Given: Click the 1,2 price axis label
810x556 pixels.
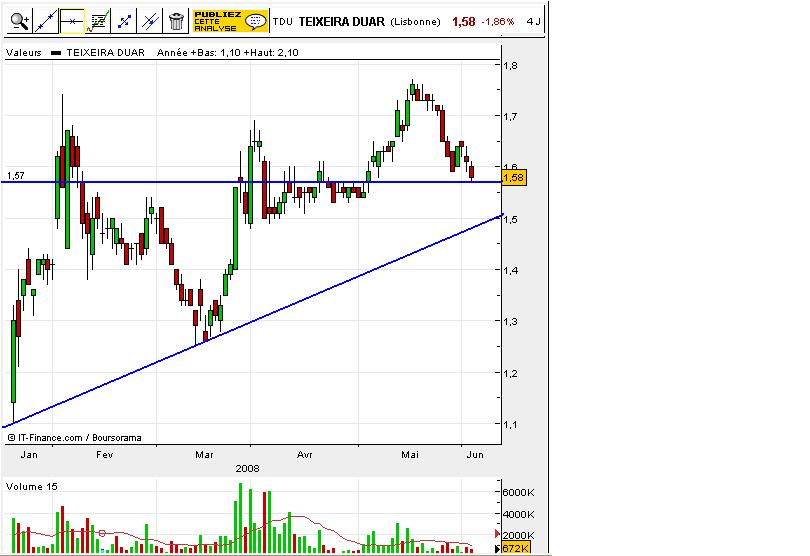Looking at the screenshot, I should click(x=510, y=373).
